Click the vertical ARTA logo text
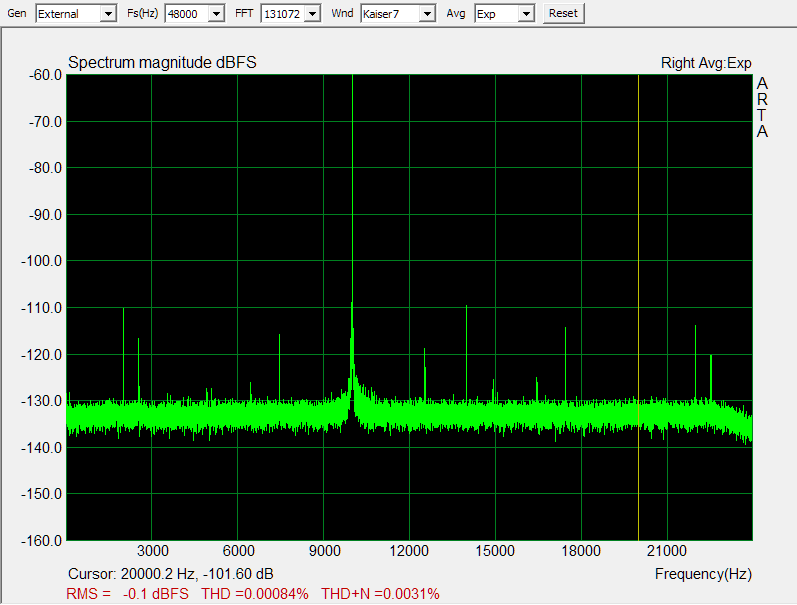797x605 pixels. [762, 107]
